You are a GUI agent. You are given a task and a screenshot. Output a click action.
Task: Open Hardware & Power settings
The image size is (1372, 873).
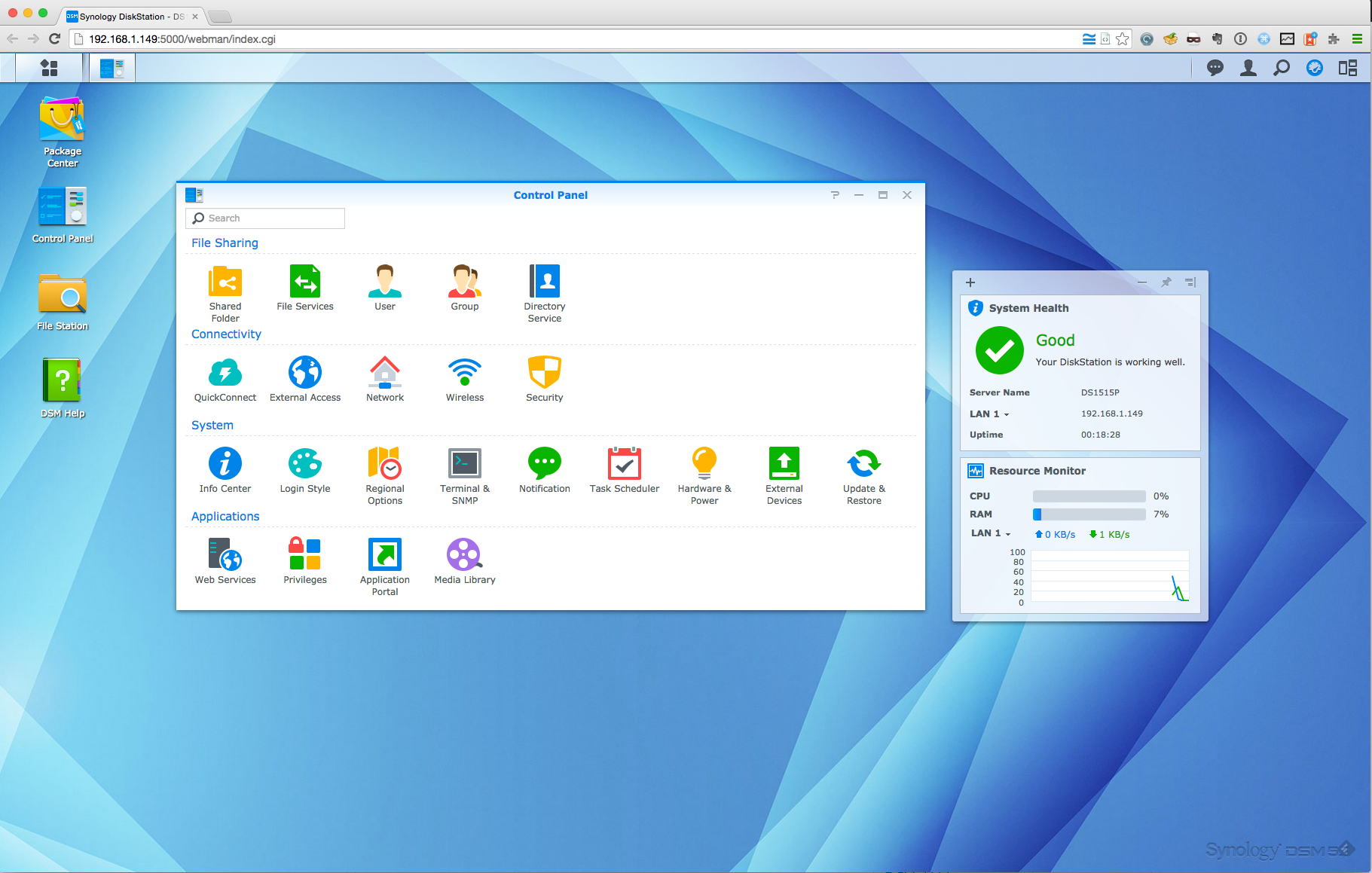[704, 475]
